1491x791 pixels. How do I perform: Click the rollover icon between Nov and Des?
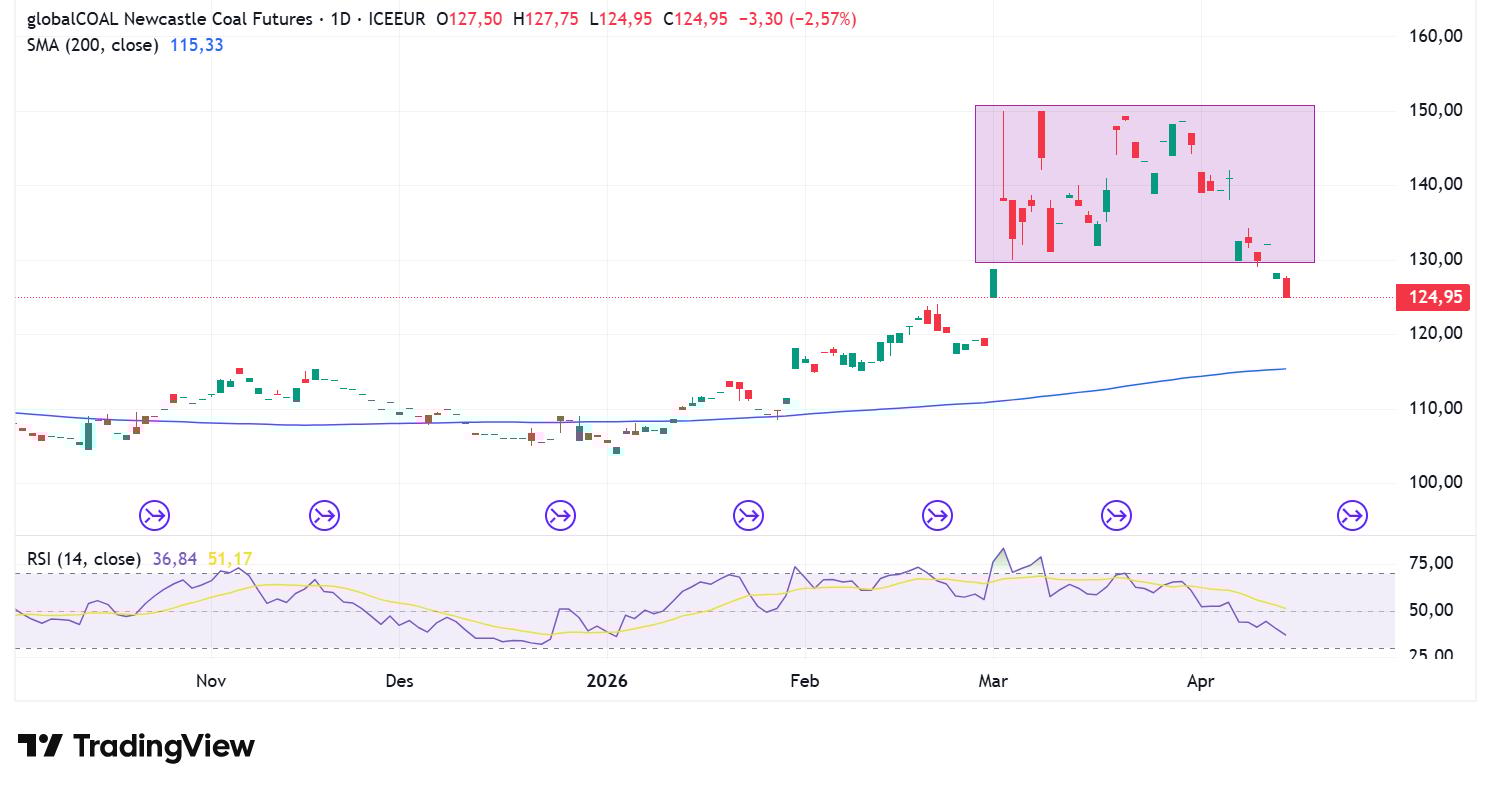(324, 516)
